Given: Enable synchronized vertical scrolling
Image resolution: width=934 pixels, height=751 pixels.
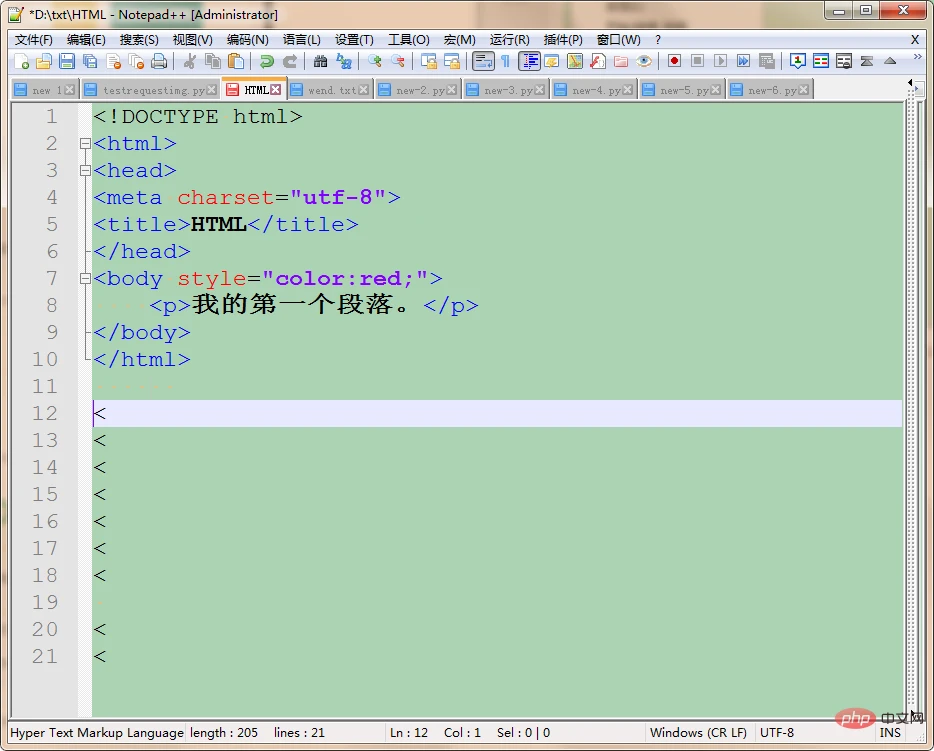Looking at the screenshot, I should [430, 61].
